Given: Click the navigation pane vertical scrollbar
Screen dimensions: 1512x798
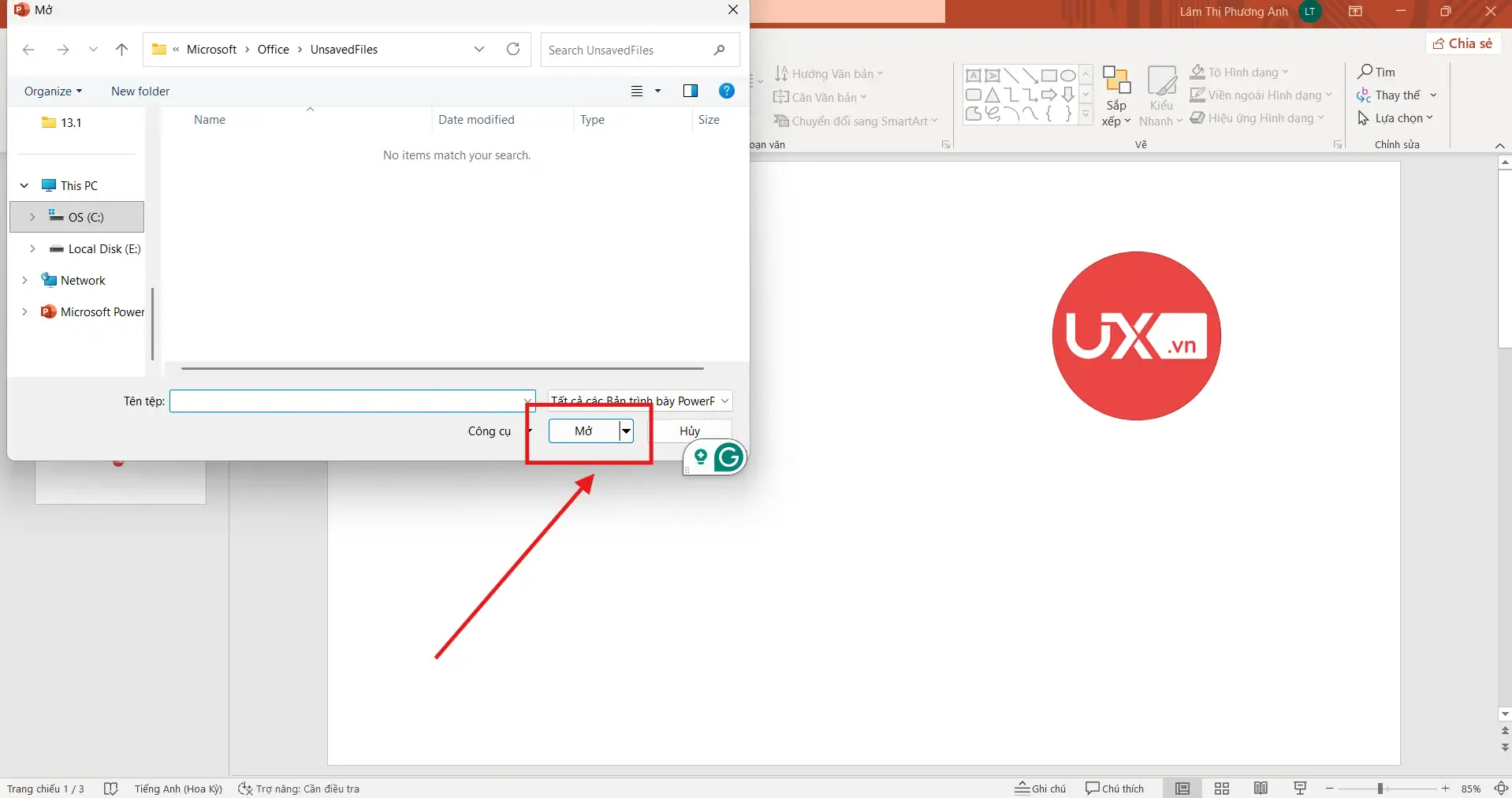Looking at the screenshot, I should (152, 324).
